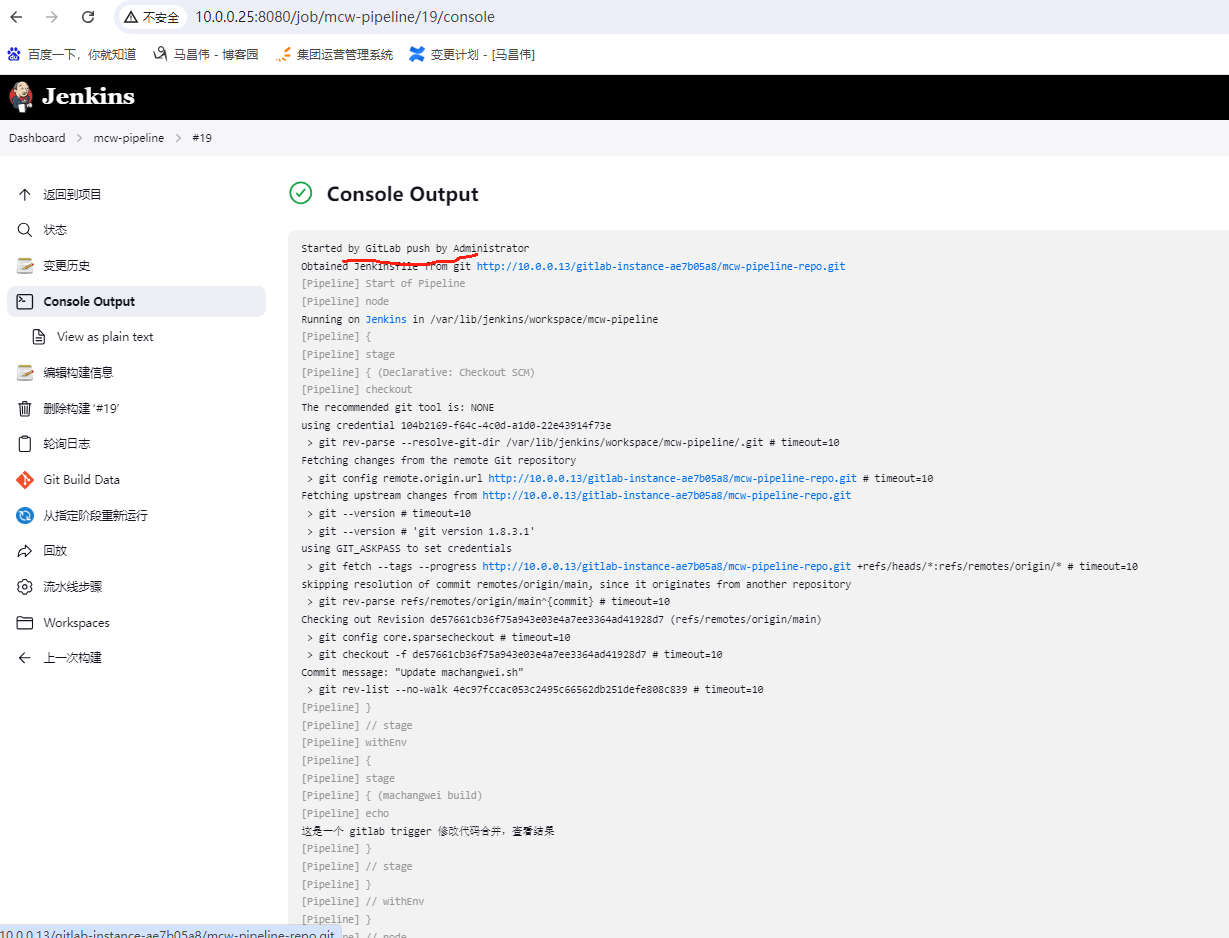The width and height of the screenshot is (1229, 938).
Task: Click the mcw-pipeline breadcrumb
Action: 129,138
